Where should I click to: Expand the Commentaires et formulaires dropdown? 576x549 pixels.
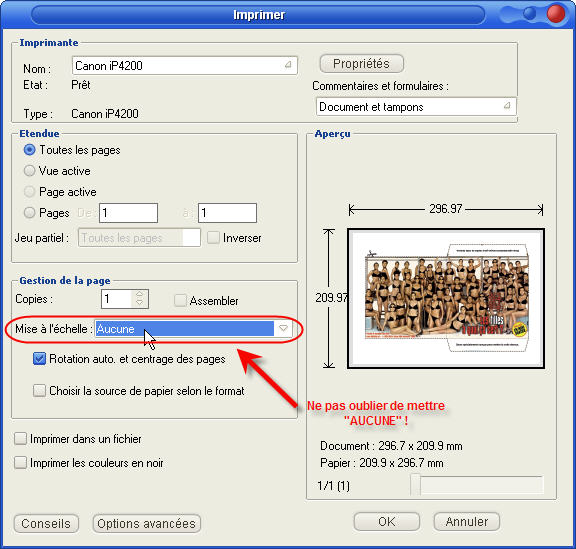point(507,106)
